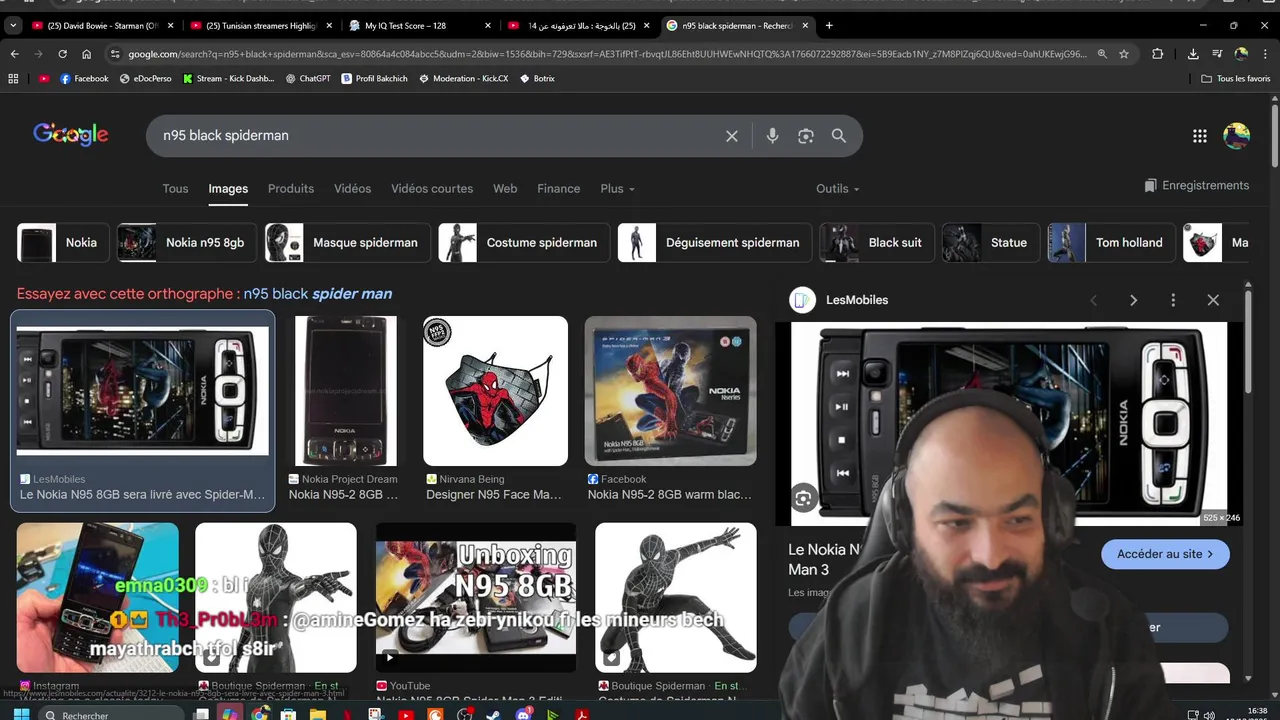Screen dimensions: 1280x720
Task: Reload the page
Action: (x=62, y=54)
